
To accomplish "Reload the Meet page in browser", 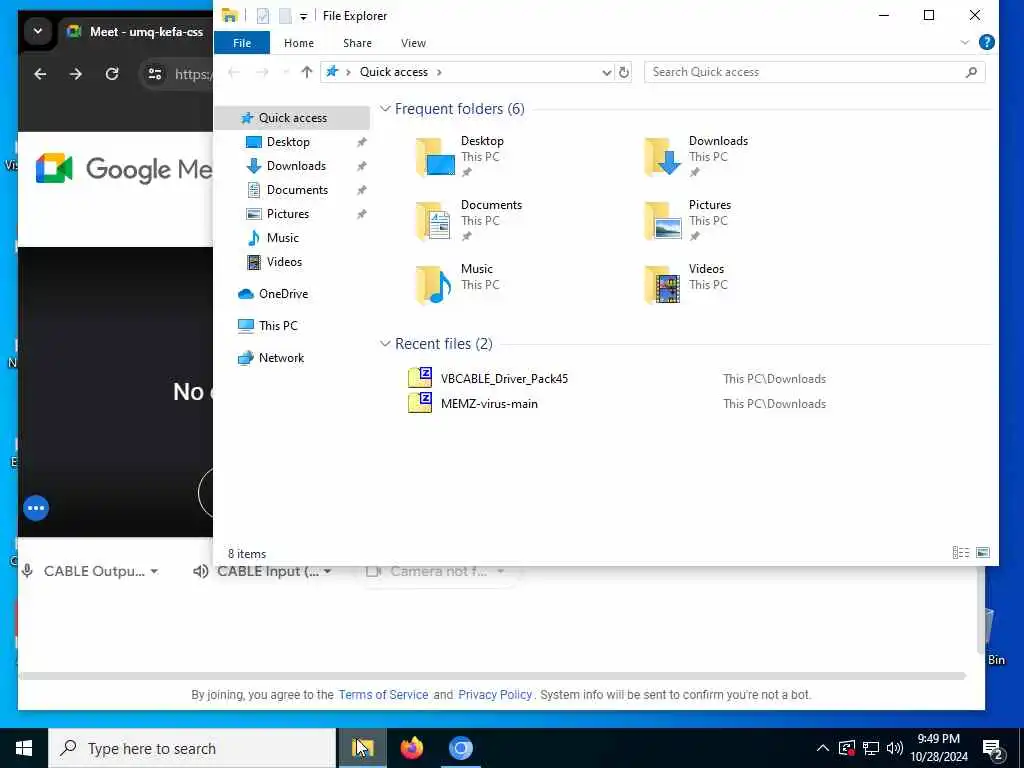I will pyautogui.click(x=112, y=74).
